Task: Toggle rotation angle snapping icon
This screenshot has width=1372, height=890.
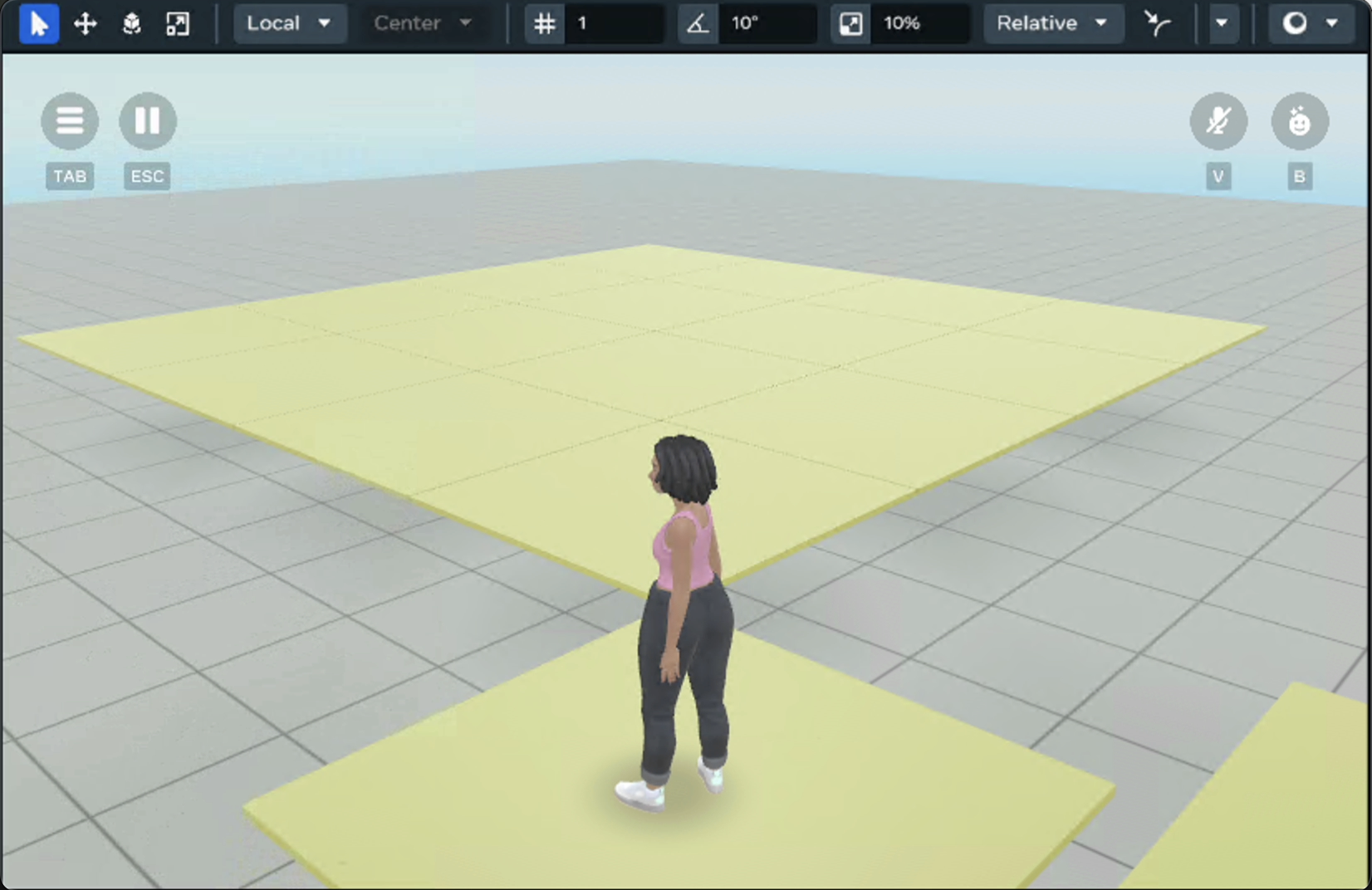Action: coord(698,23)
